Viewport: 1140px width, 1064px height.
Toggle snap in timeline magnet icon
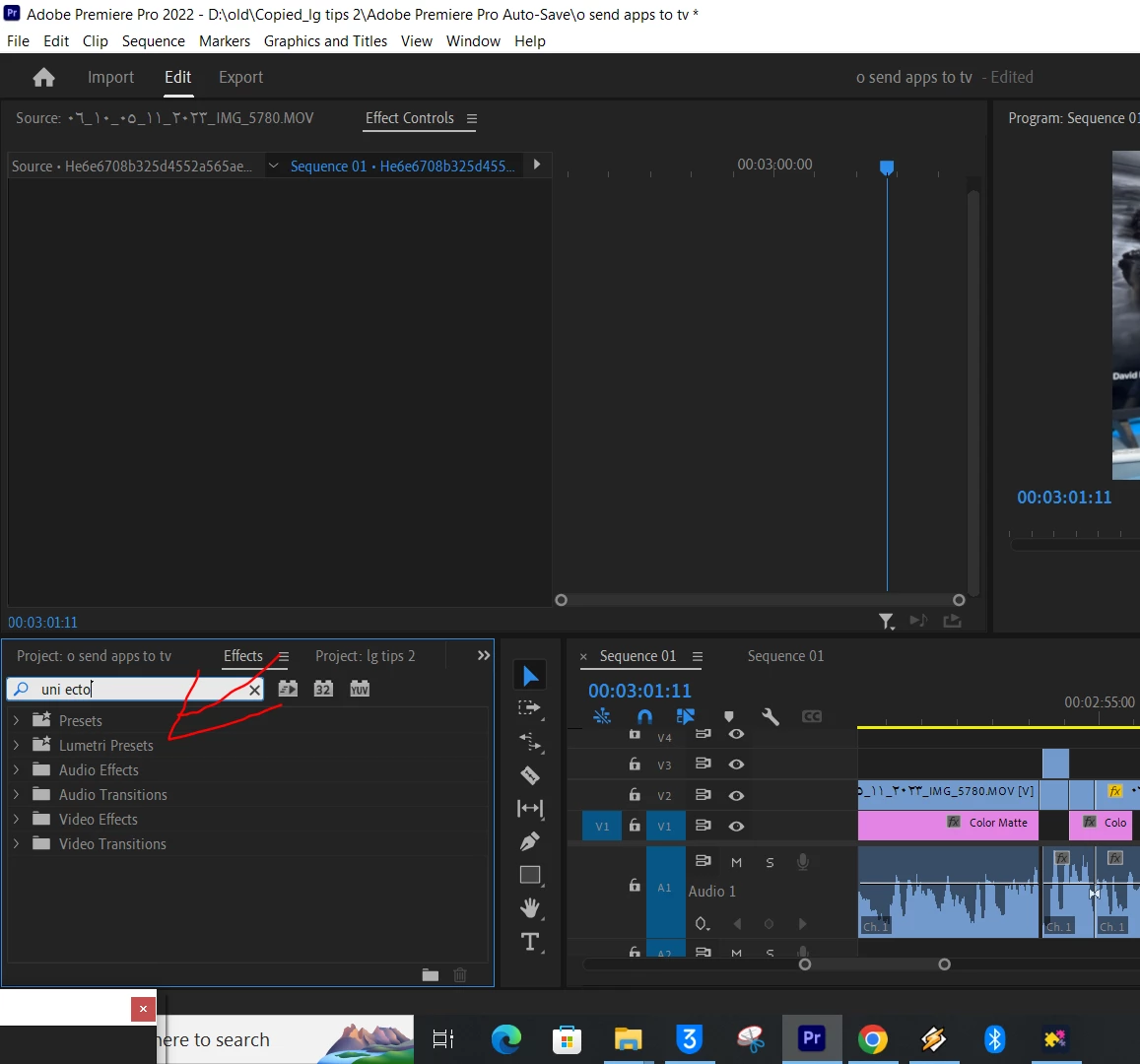644,716
